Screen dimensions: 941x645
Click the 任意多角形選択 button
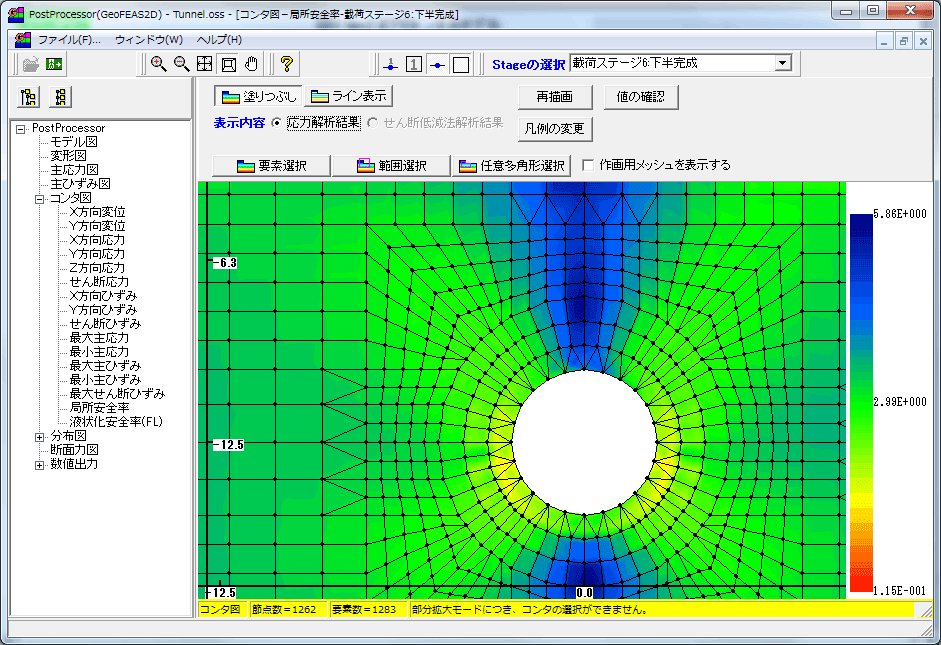pos(511,166)
